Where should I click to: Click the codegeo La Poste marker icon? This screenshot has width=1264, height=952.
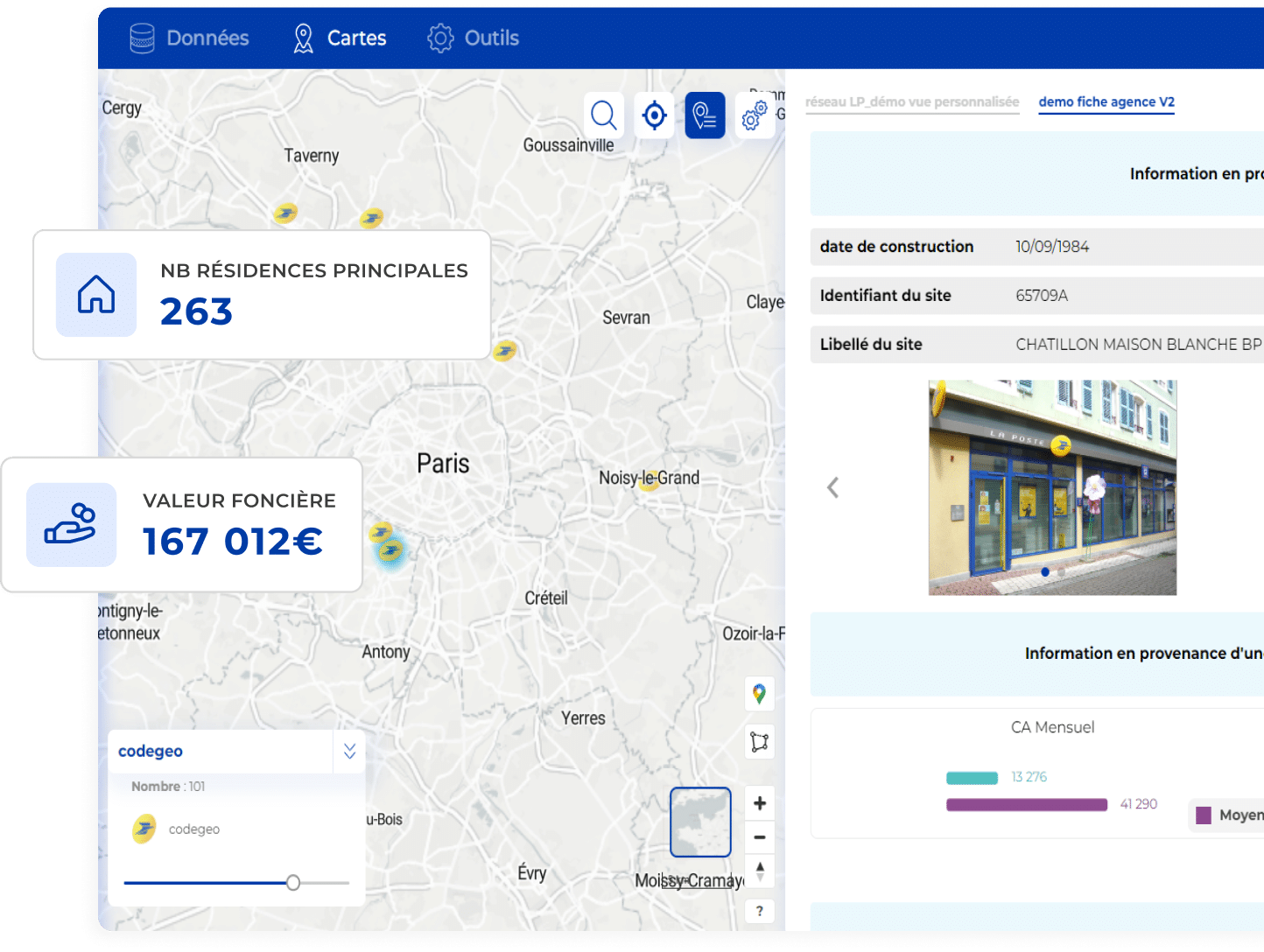point(144,829)
